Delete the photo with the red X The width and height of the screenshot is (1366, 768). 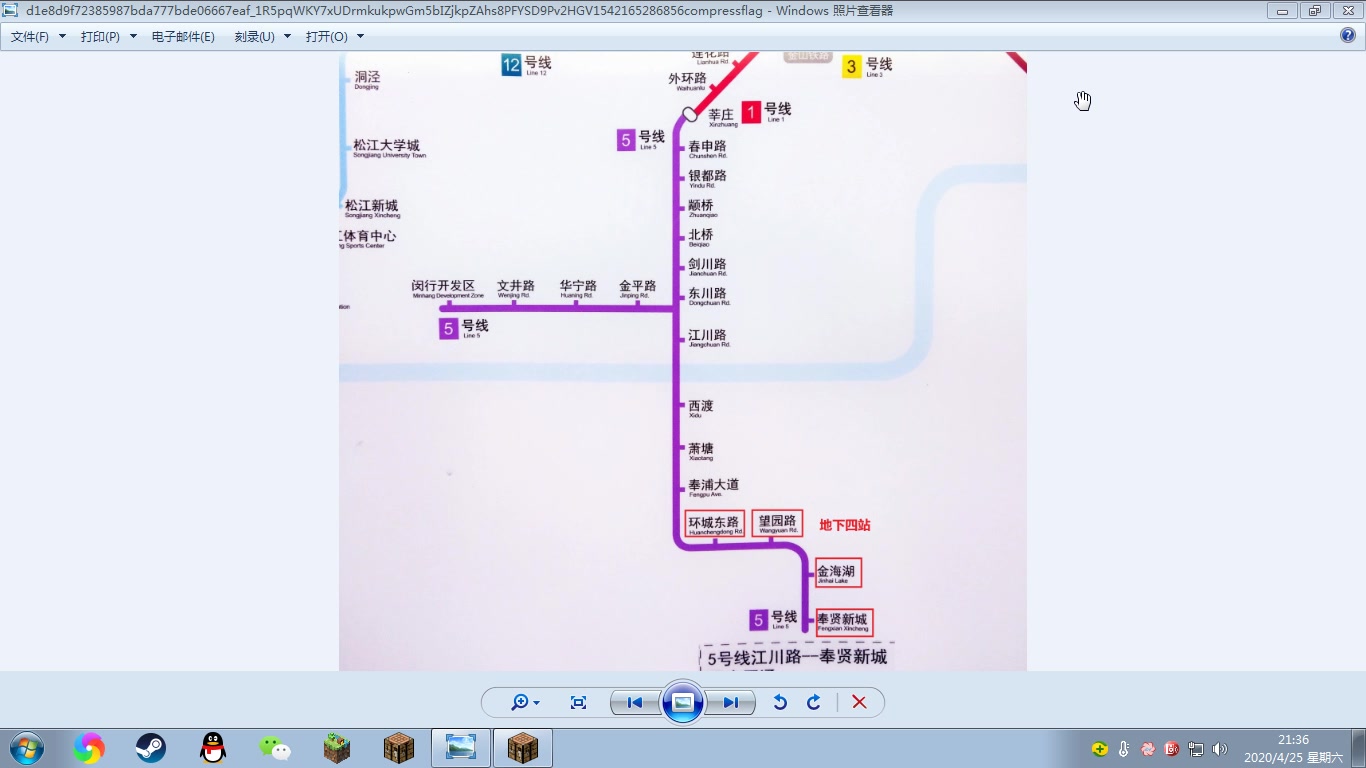point(859,703)
